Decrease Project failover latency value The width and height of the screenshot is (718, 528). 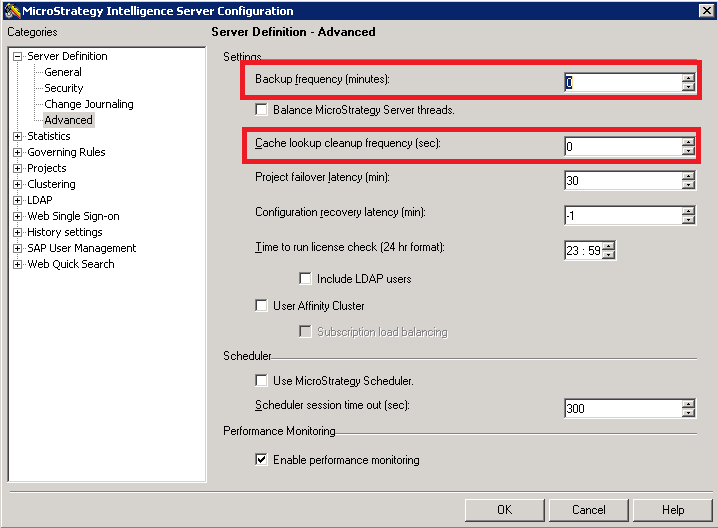[688, 185]
